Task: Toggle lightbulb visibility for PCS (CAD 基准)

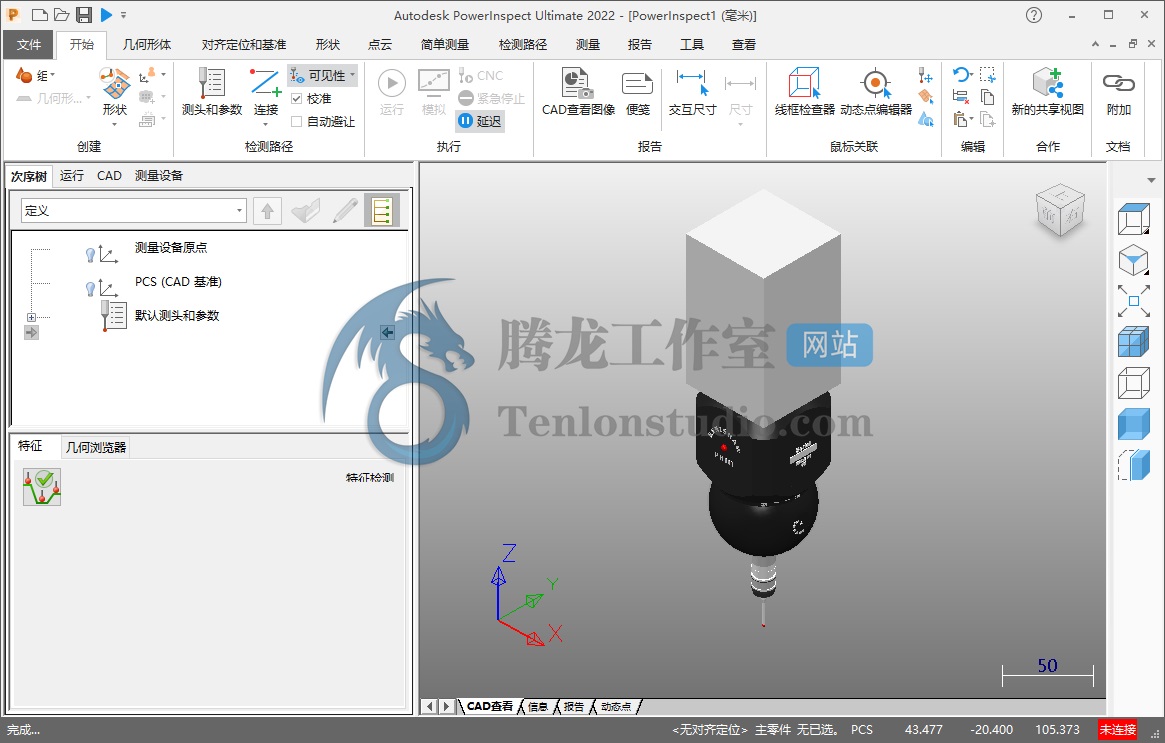Action: coord(91,288)
